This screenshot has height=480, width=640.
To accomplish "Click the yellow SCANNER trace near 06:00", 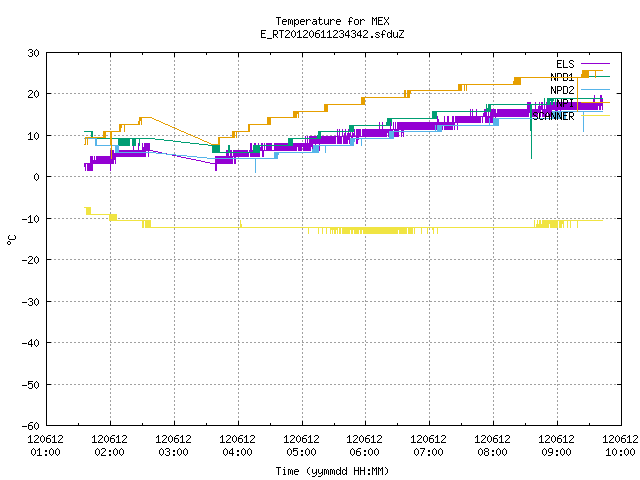I will tap(365, 230).
